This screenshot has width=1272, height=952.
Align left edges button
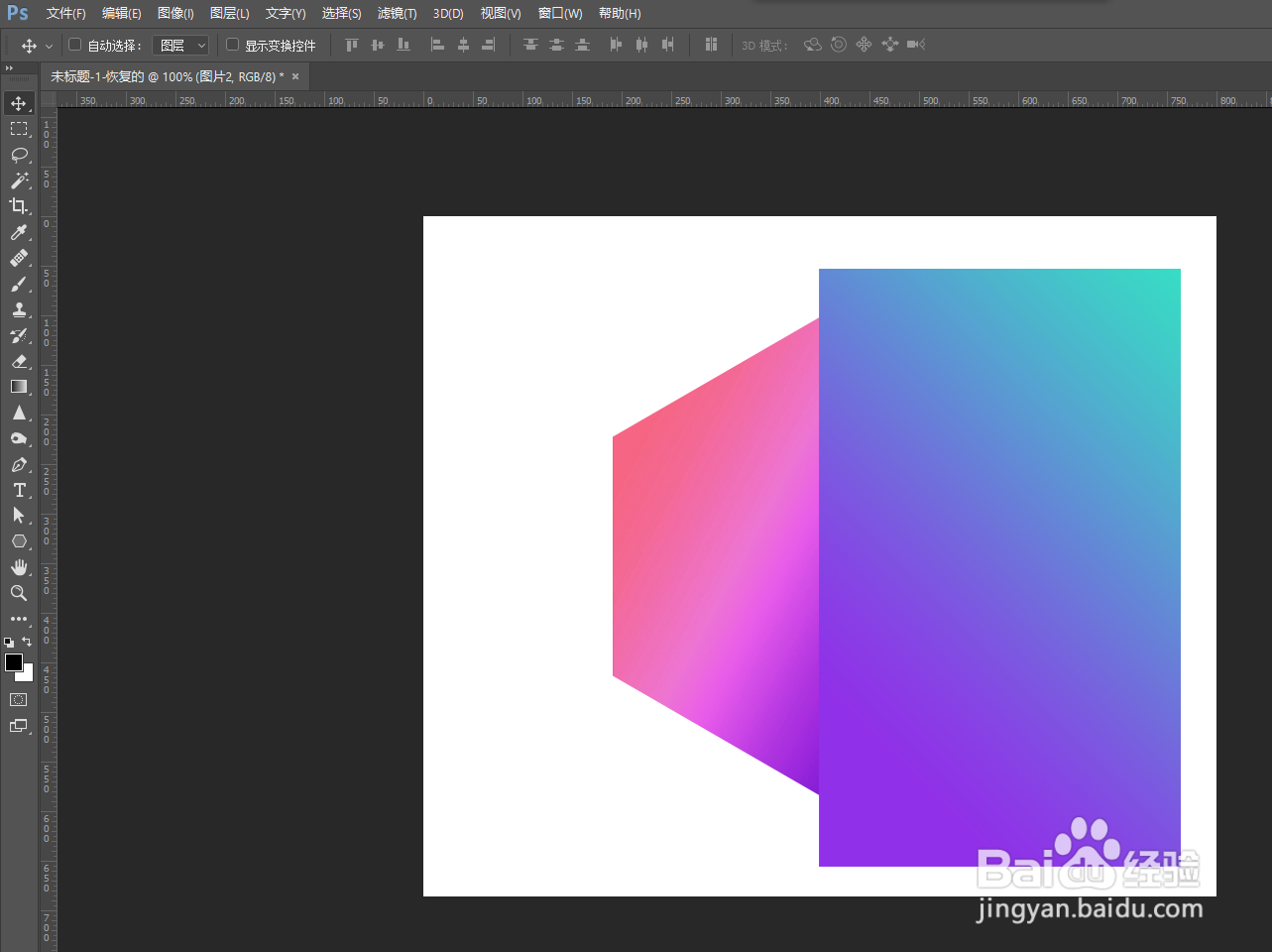[x=437, y=45]
